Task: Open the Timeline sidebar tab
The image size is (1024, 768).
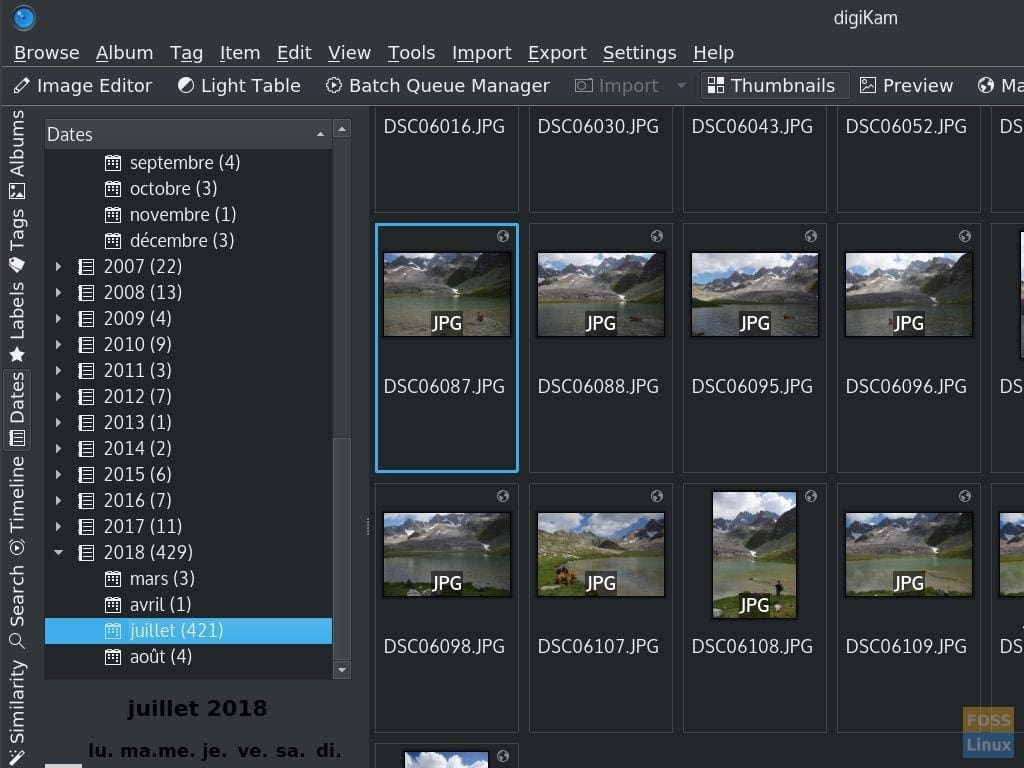Action: pyautogui.click(x=17, y=505)
